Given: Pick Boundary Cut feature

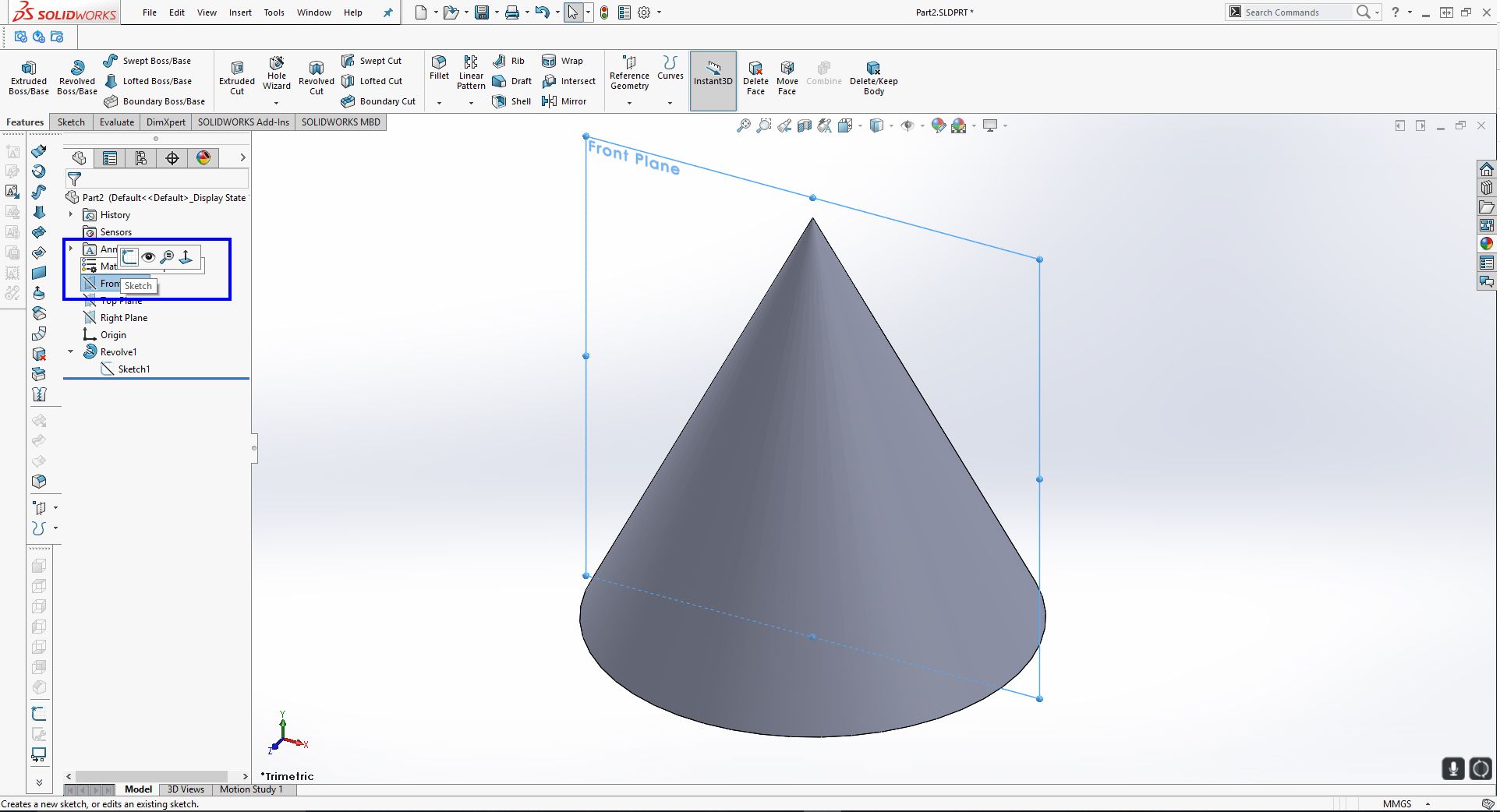Looking at the screenshot, I should [378, 101].
